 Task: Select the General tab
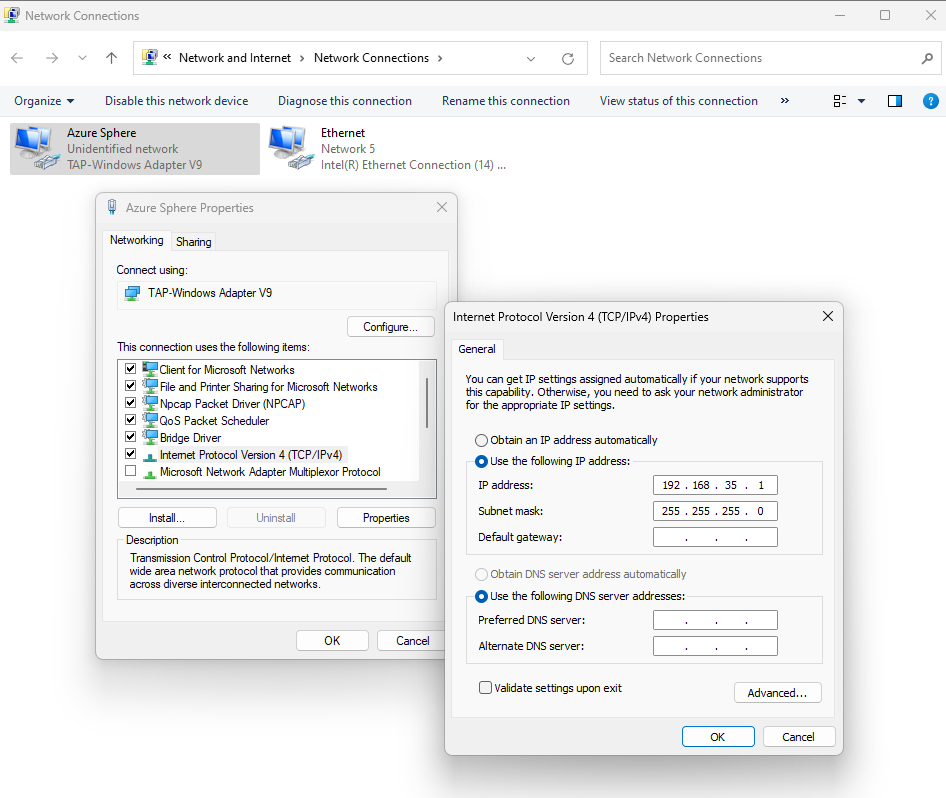[x=477, y=349]
